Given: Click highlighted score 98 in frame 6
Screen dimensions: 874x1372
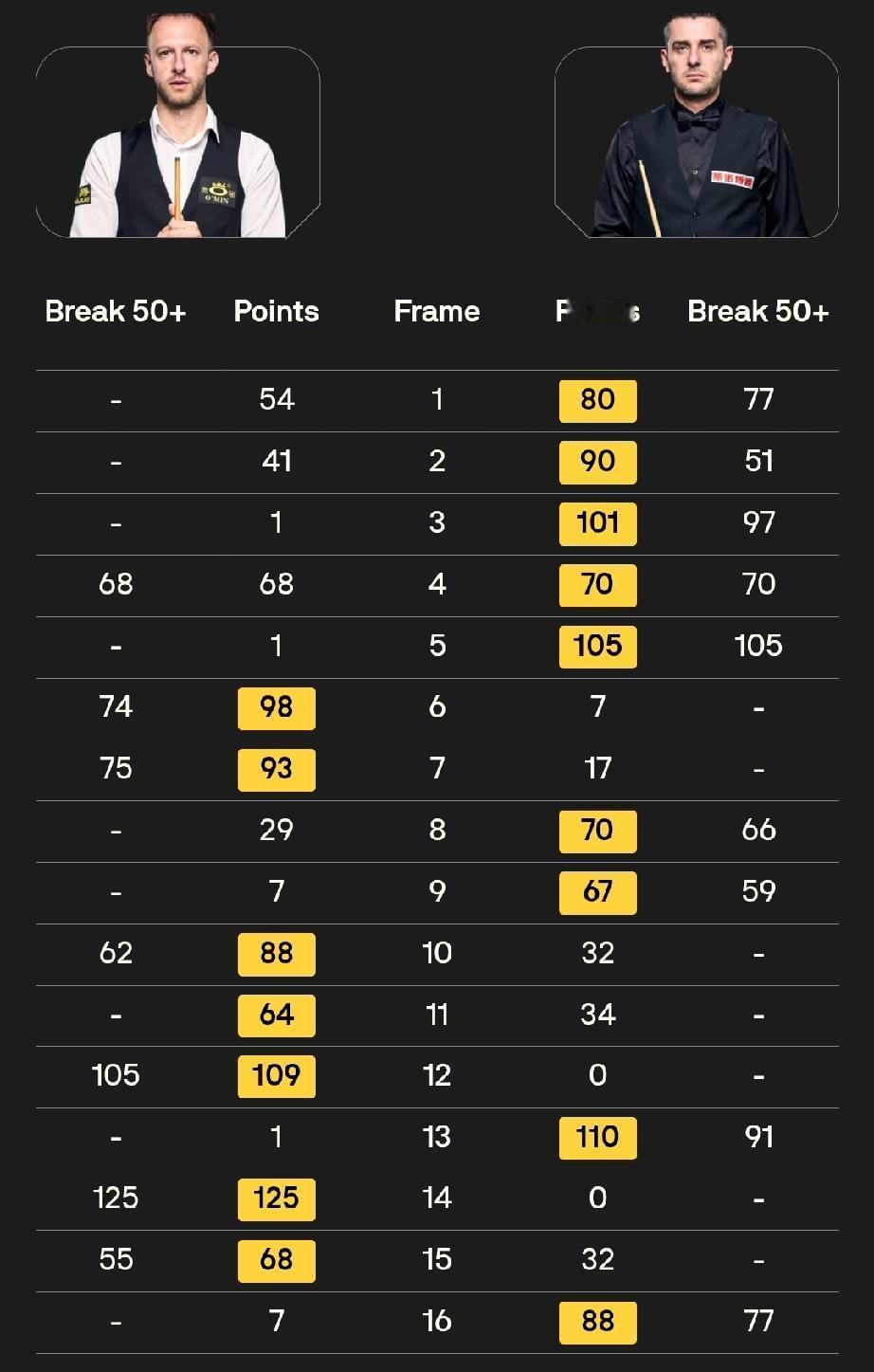Looking at the screenshot, I should click(276, 708).
